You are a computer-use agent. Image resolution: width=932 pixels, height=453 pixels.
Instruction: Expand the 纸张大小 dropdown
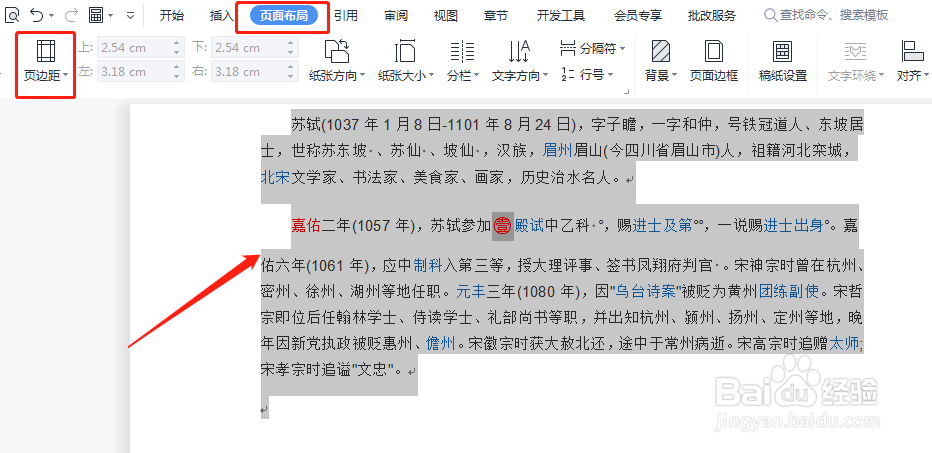[432, 76]
